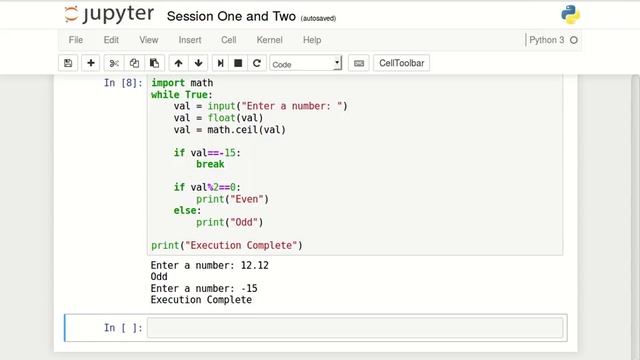Cut selected cell with the scissors icon
640x360 pixels.
pyautogui.click(x=114, y=63)
